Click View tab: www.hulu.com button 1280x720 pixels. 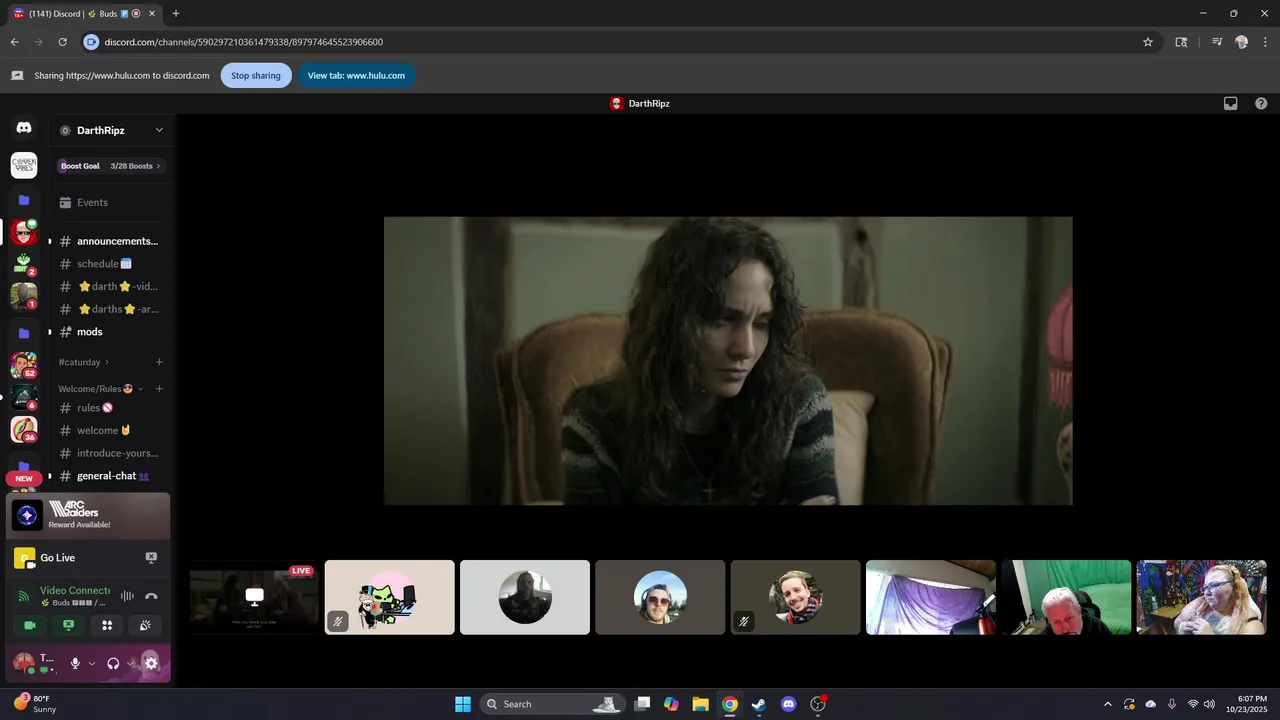[356, 76]
